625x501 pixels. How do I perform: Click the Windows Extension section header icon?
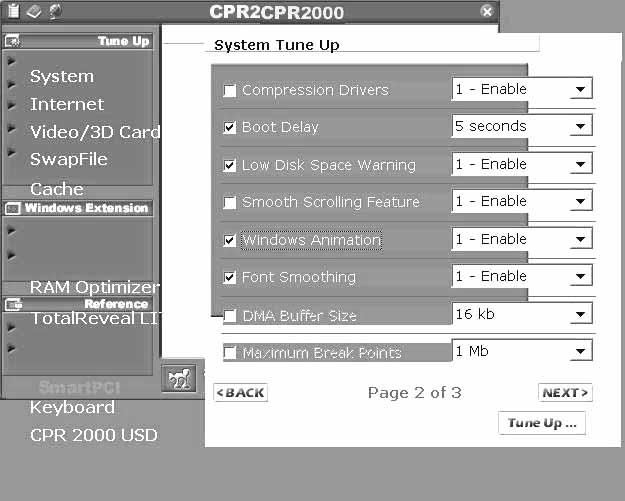point(13,208)
